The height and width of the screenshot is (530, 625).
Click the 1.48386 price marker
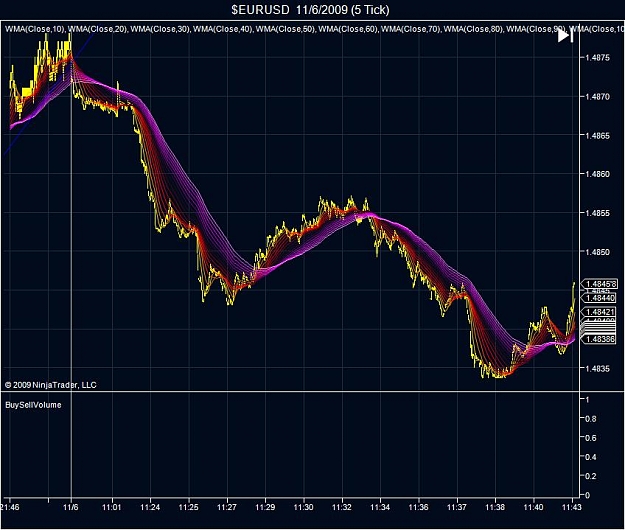pyautogui.click(x=600, y=339)
